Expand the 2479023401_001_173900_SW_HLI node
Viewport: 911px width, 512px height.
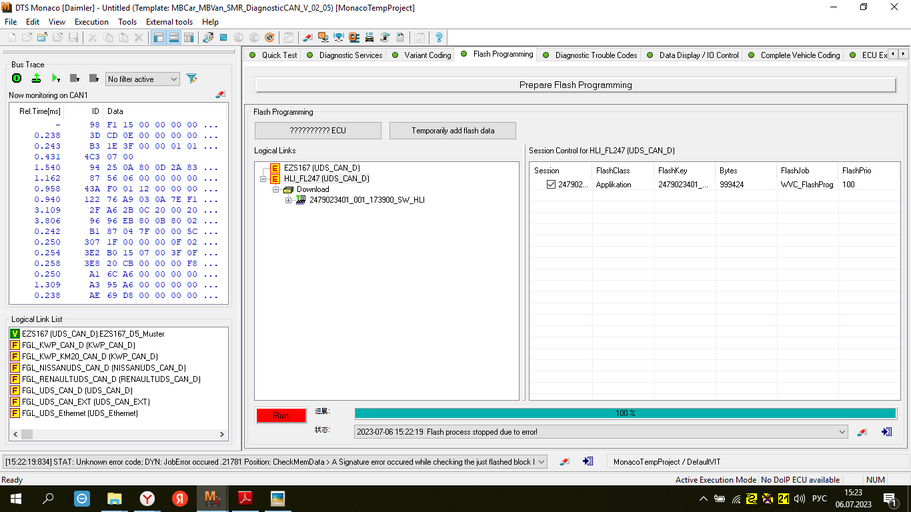[x=288, y=200]
